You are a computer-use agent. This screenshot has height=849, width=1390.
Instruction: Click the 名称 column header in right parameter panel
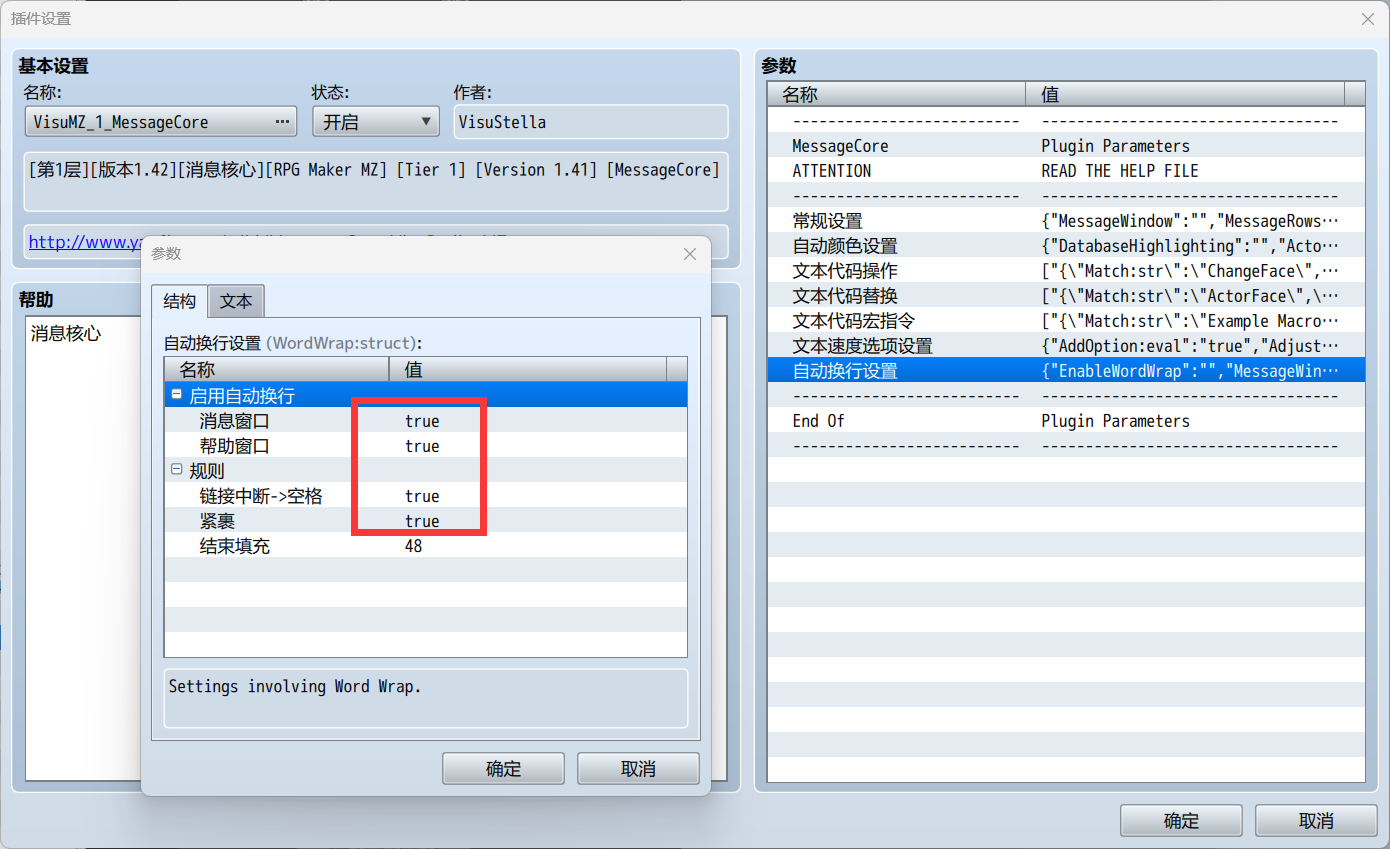[x=897, y=95]
